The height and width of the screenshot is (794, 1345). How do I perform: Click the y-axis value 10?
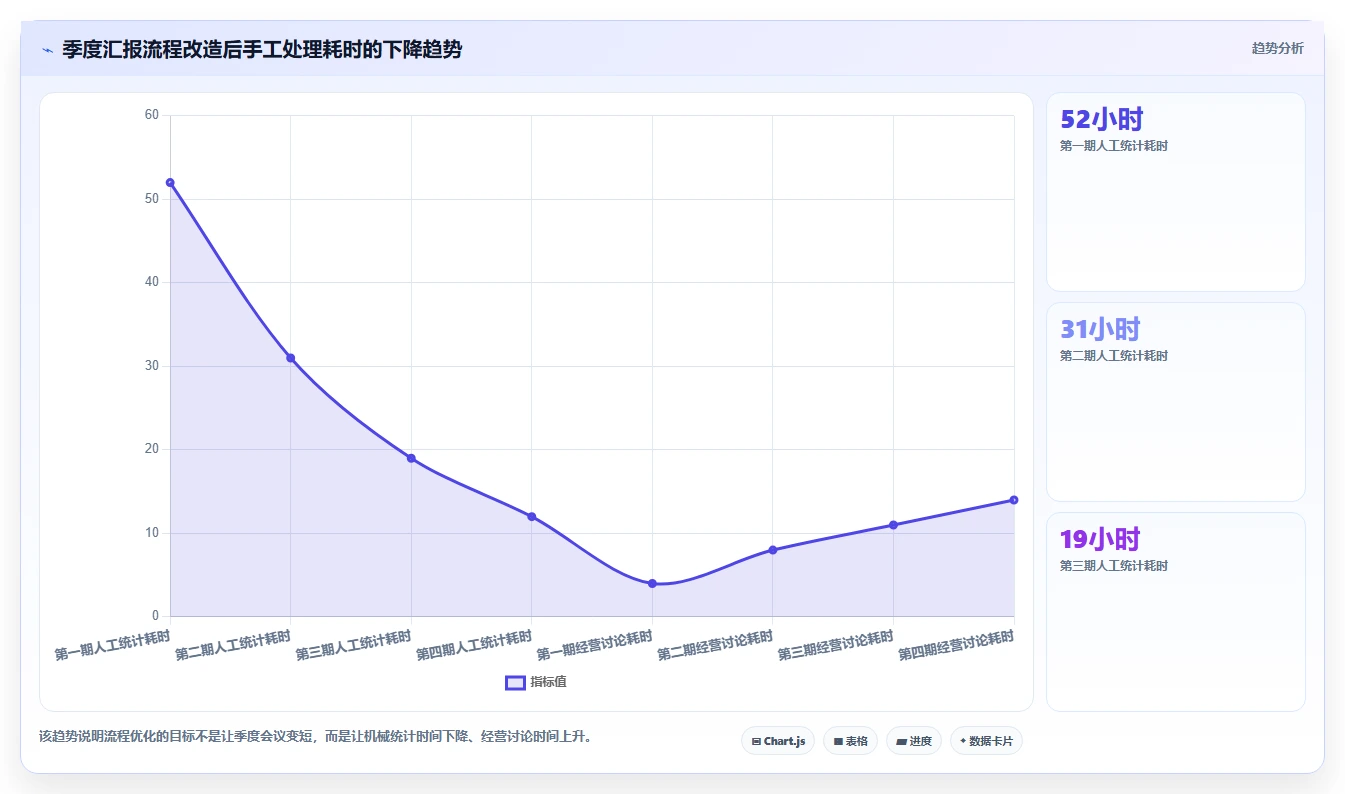152,533
